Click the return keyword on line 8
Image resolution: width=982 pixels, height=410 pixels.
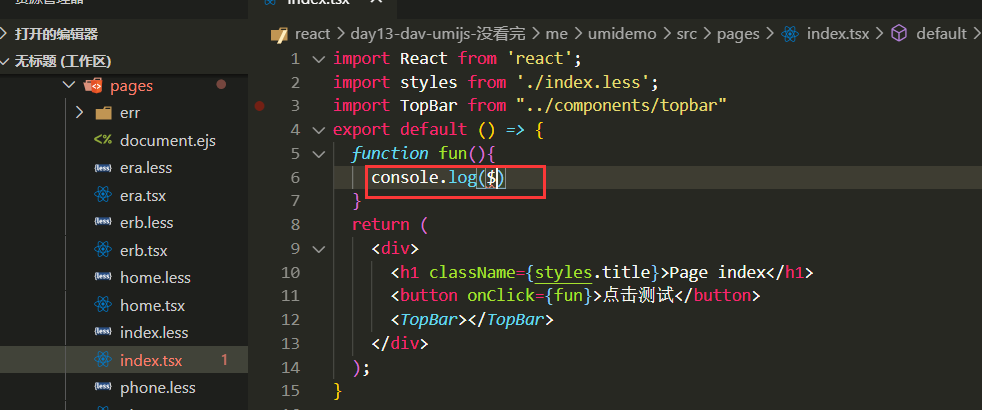click(381, 225)
